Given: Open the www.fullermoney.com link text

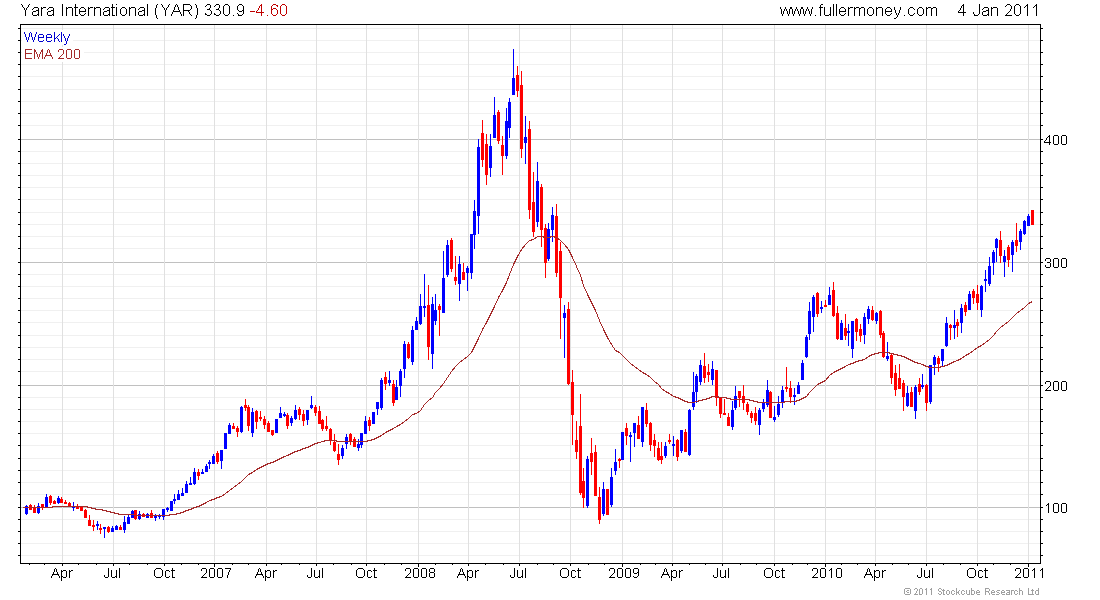Looking at the screenshot, I should 858,11.
